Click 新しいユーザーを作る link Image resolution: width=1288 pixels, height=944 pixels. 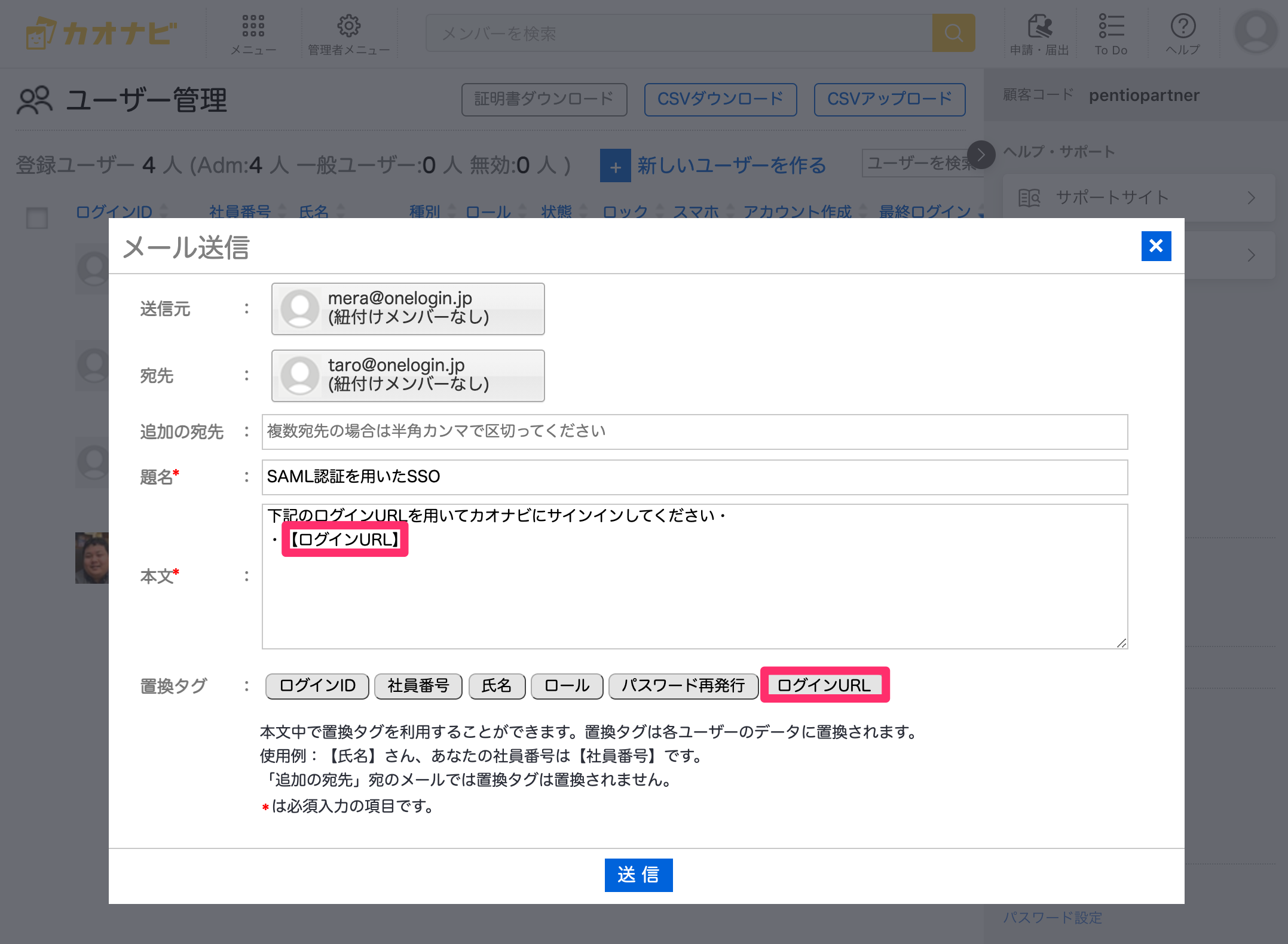732,165
